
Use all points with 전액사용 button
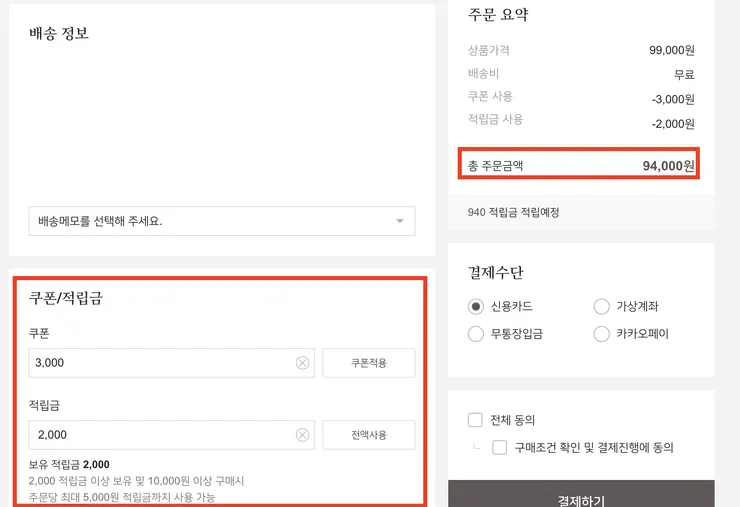click(x=369, y=435)
